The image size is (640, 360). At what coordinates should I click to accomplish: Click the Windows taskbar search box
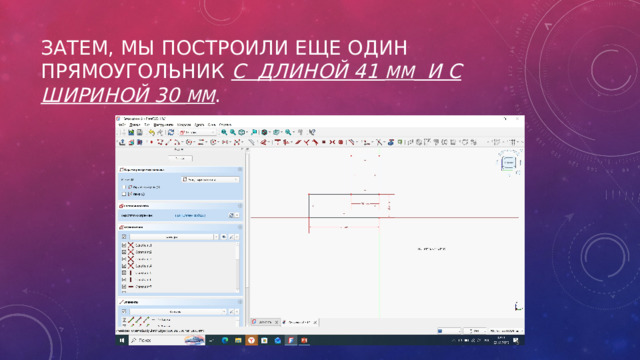(x=167, y=340)
